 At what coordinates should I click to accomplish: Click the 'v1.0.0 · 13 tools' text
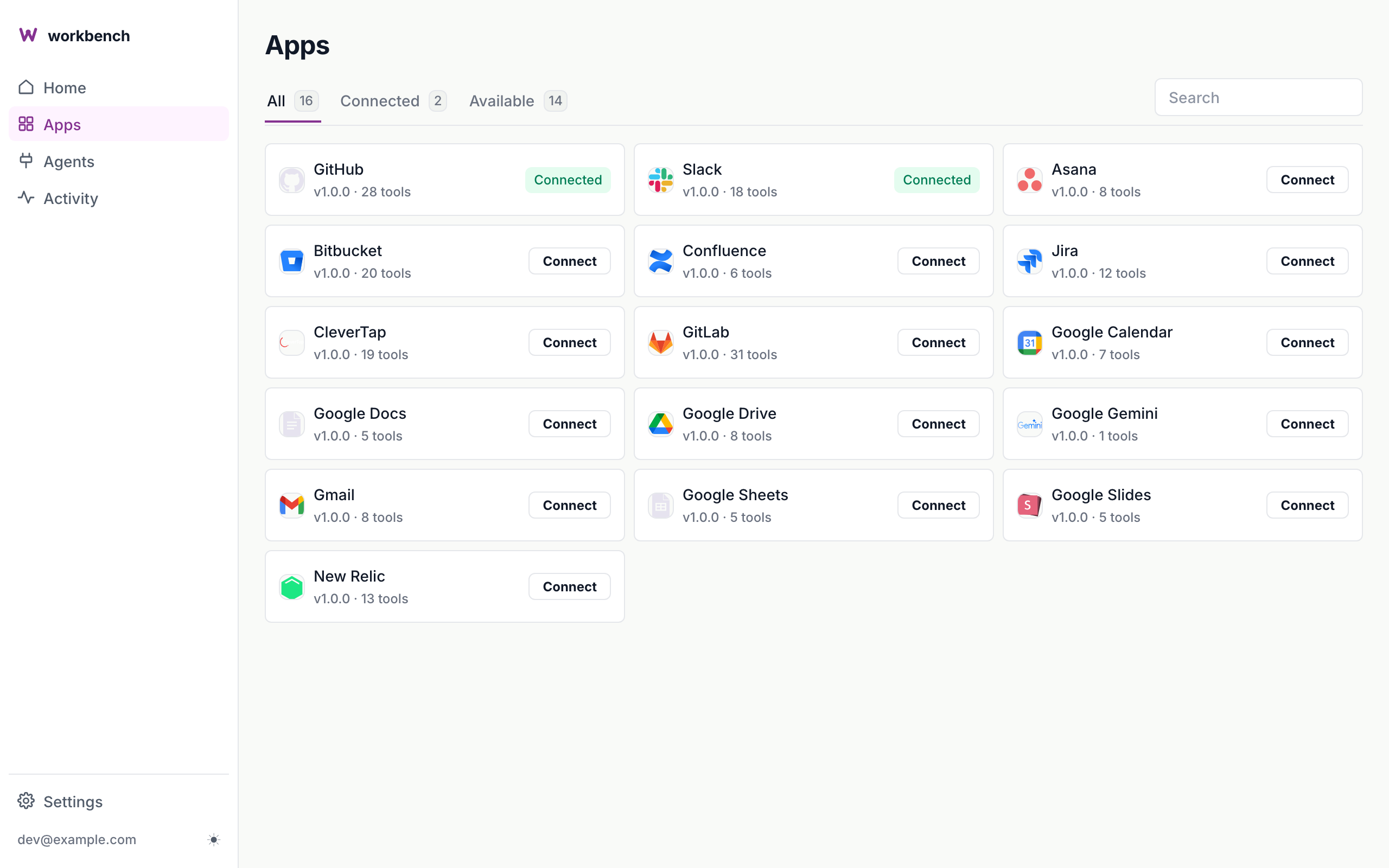click(361, 599)
